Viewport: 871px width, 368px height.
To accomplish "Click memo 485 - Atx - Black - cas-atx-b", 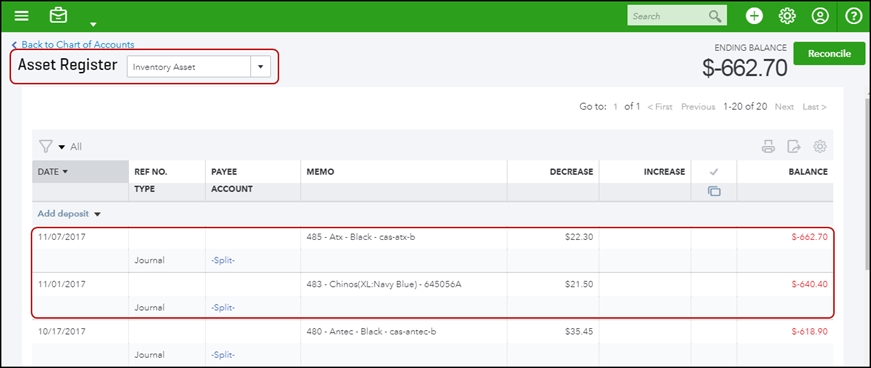I will [x=361, y=237].
